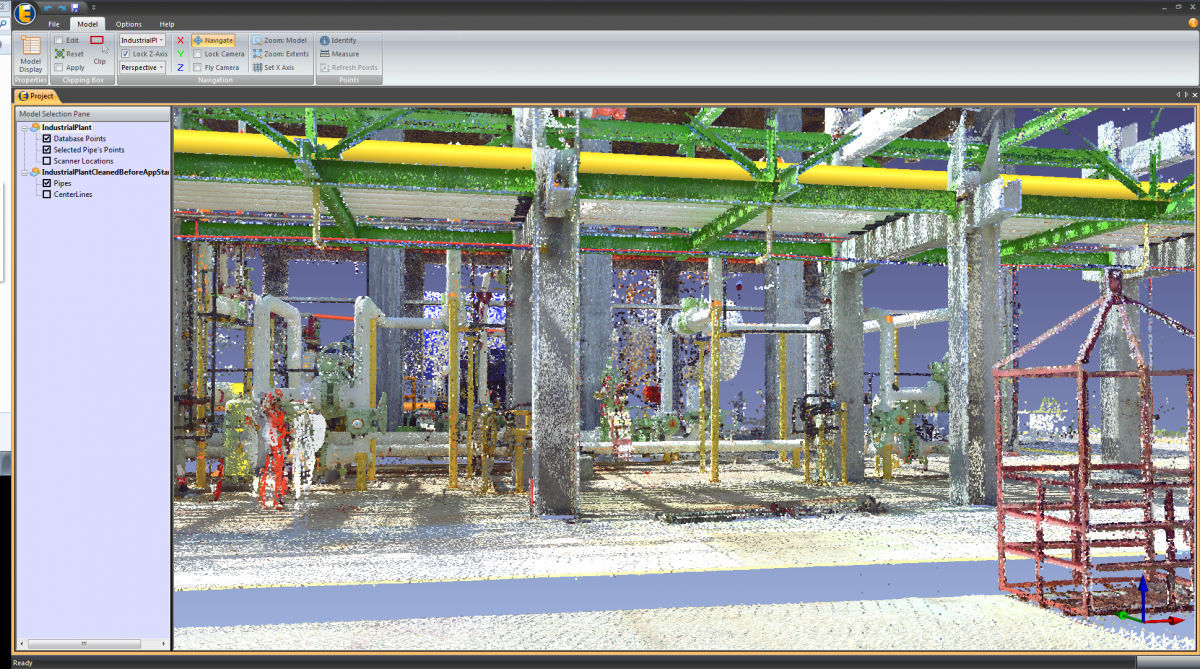Switch to the Options ribbon tab

128,24
